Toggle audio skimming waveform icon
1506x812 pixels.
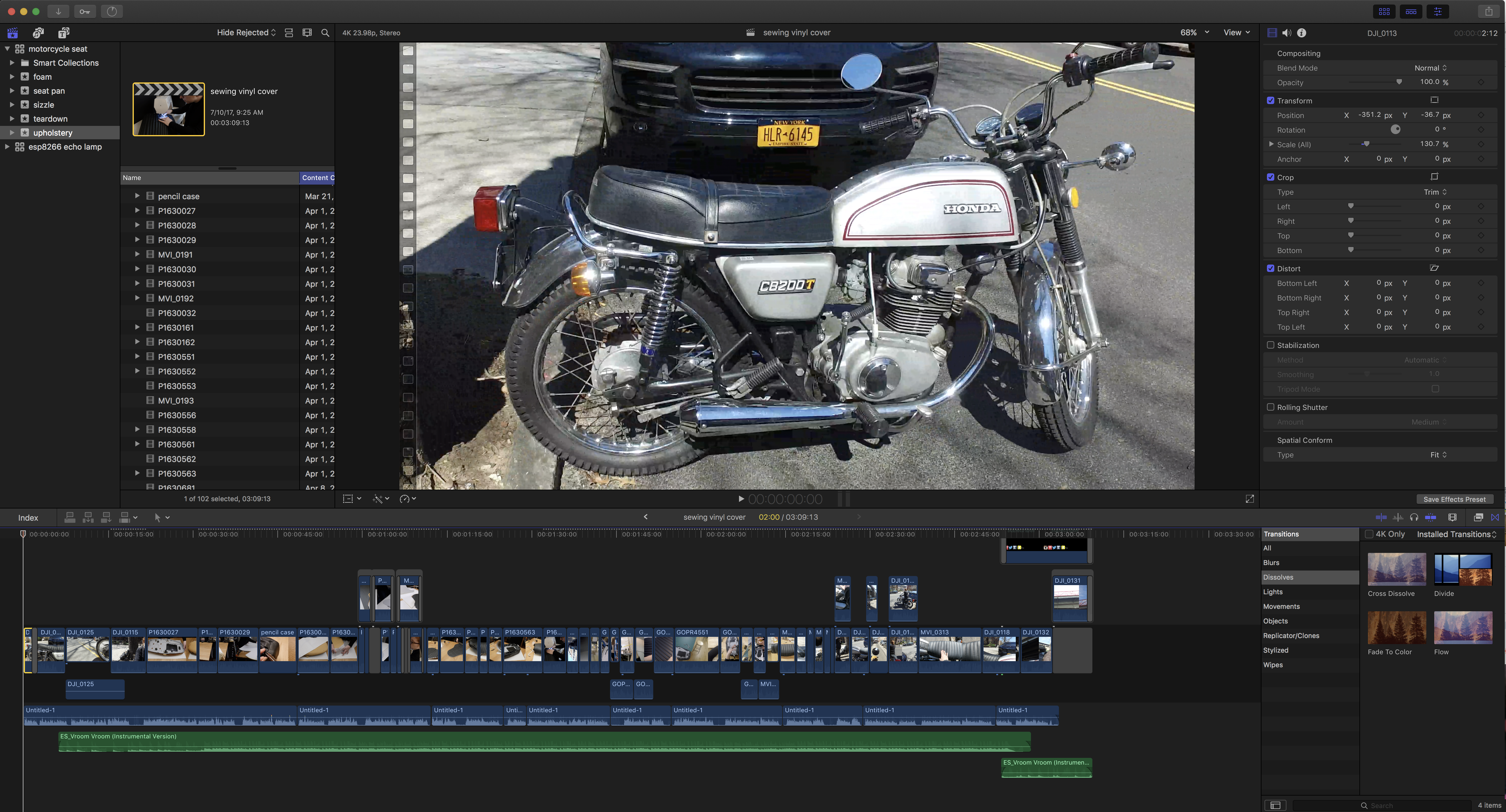pyautogui.click(x=1398, y=517)
